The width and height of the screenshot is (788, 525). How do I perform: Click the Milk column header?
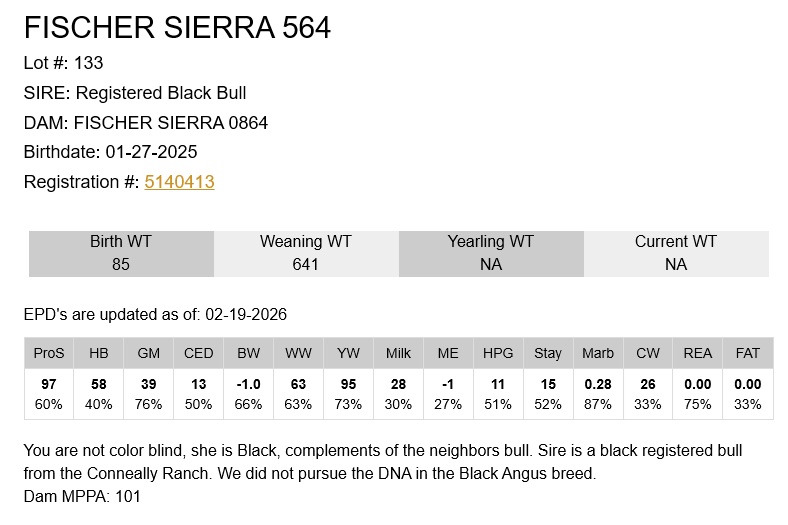(x=398, y=353)
